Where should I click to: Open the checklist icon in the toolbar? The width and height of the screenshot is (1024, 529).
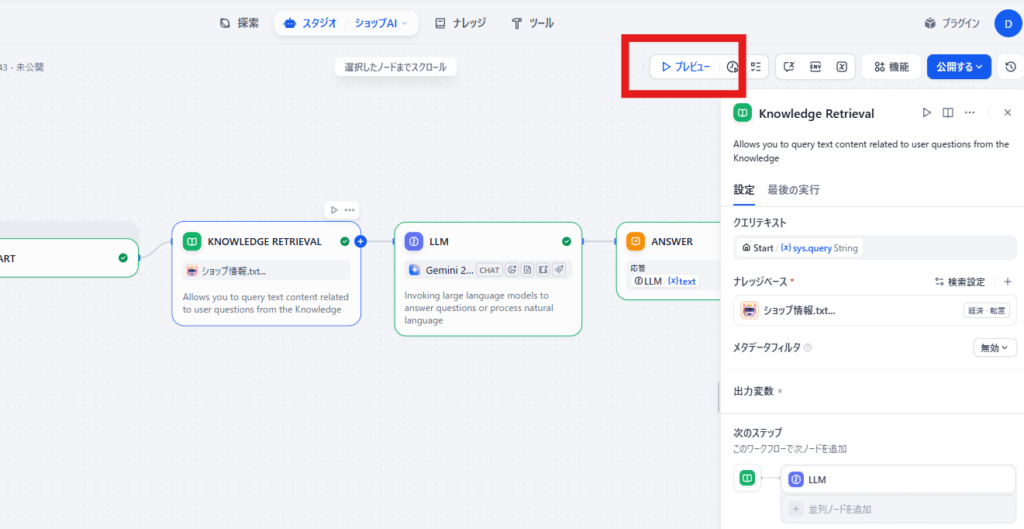(x=757, y=67)
